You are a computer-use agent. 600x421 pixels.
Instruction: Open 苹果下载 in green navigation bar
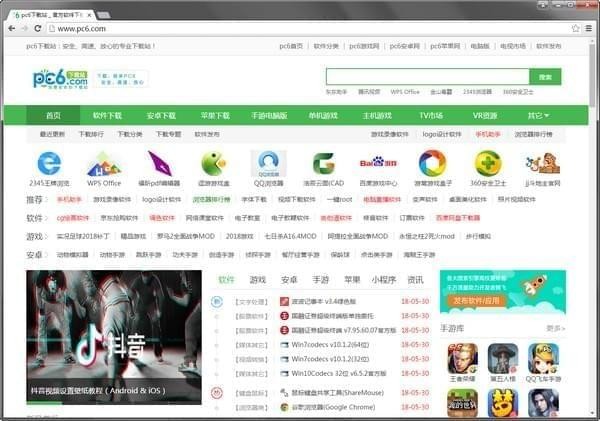tap(215, 116)
